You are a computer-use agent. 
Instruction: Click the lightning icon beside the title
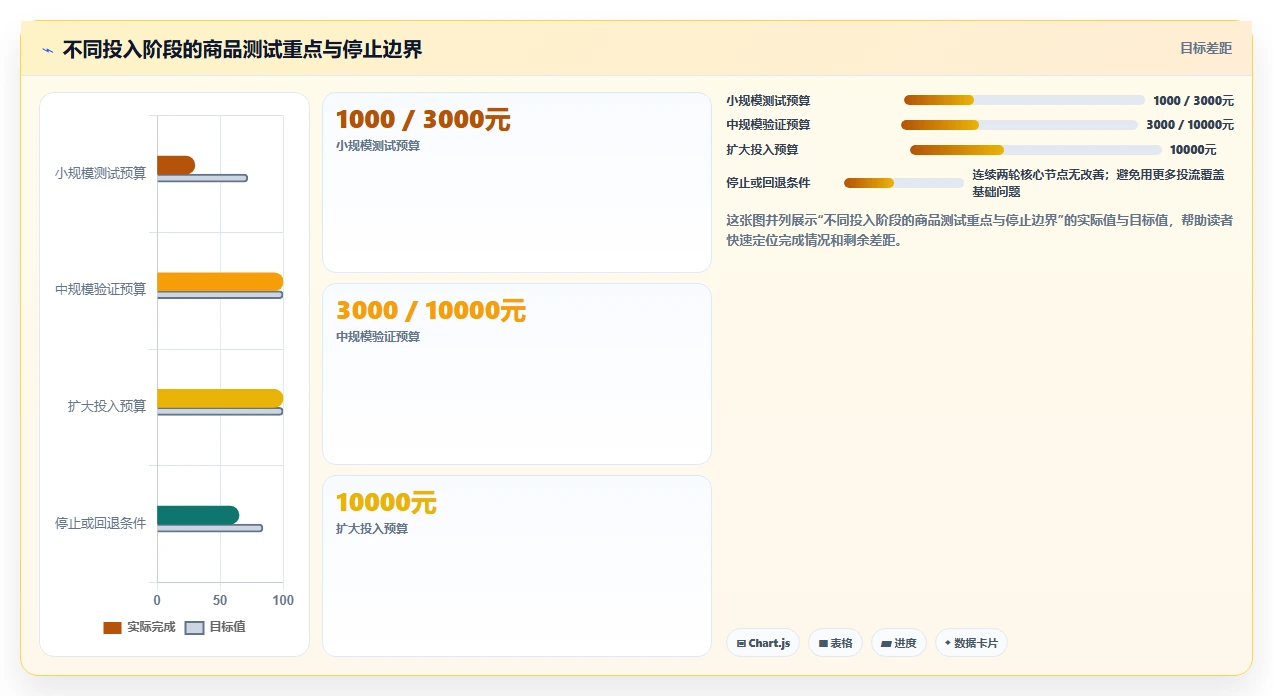(x=47, y=50)
